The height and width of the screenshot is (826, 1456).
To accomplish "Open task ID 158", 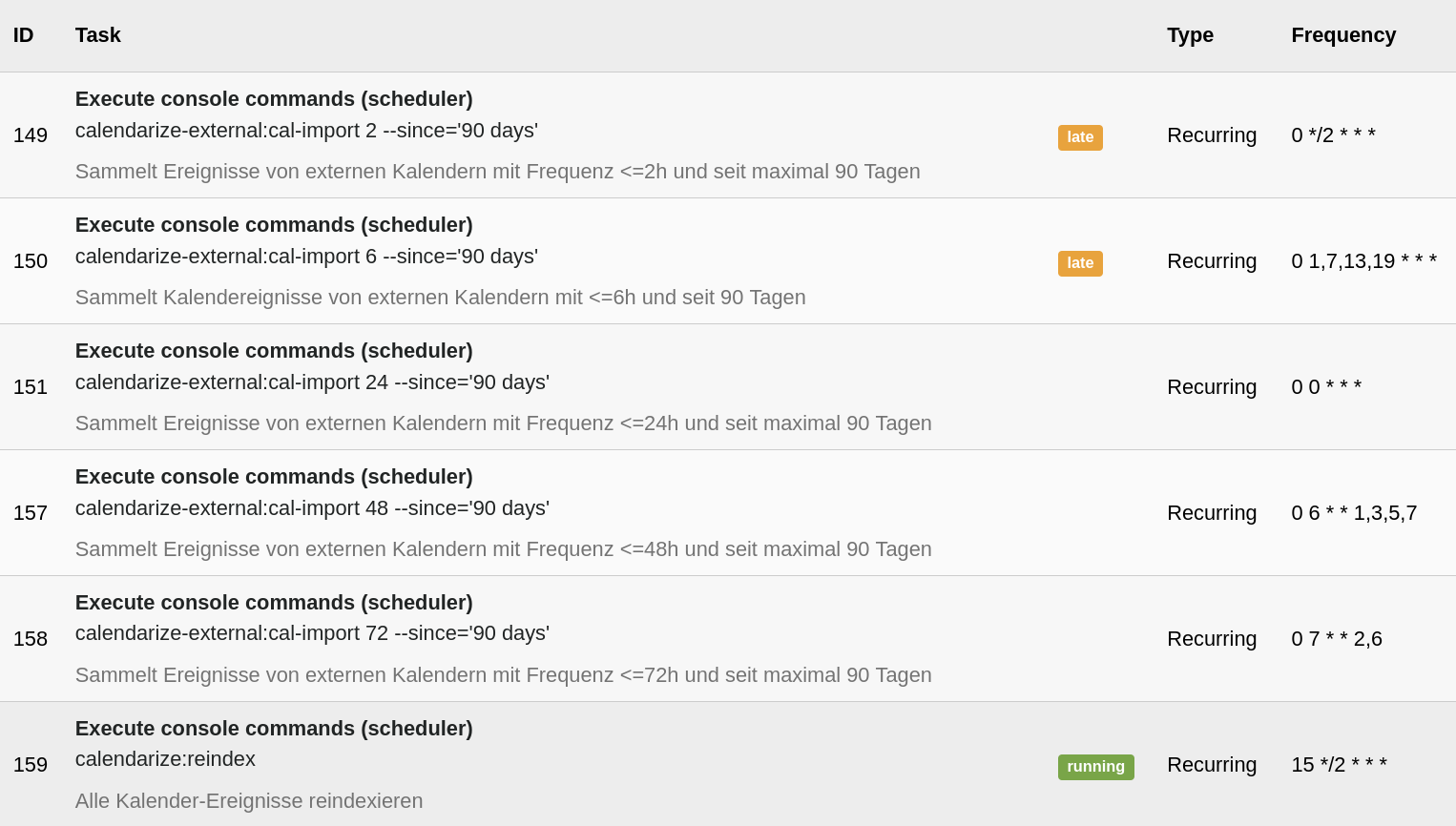I will point(31,639).
